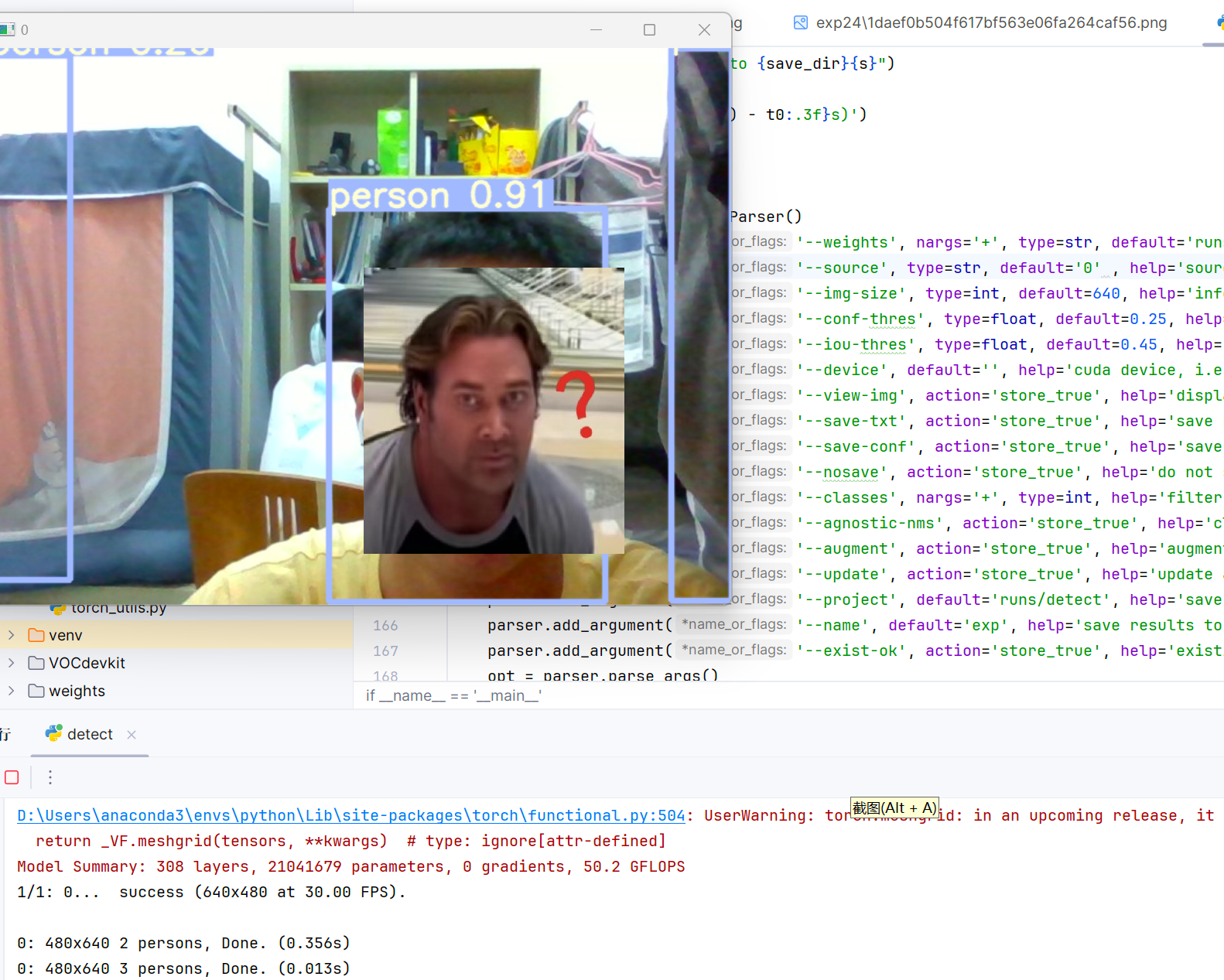Close the detect run tab

pos(132,735)
